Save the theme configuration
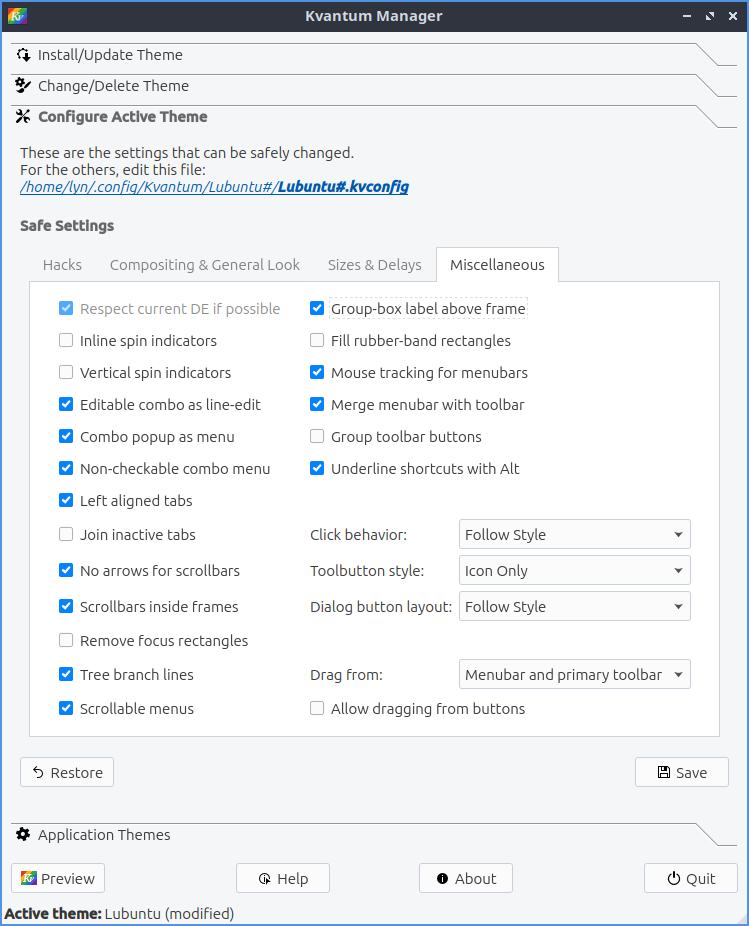 681,772
